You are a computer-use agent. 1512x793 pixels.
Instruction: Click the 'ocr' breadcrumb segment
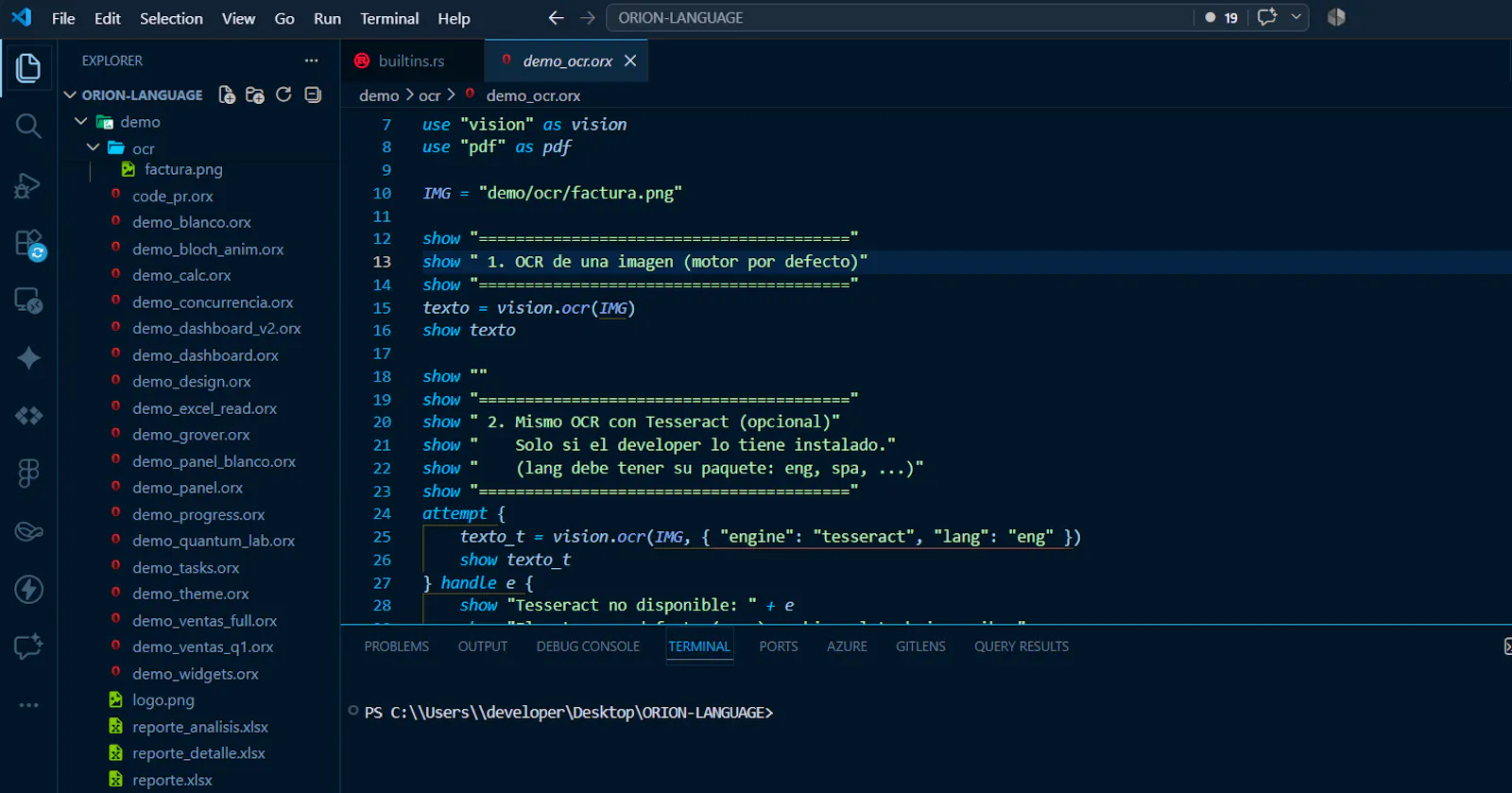point(430,95)
